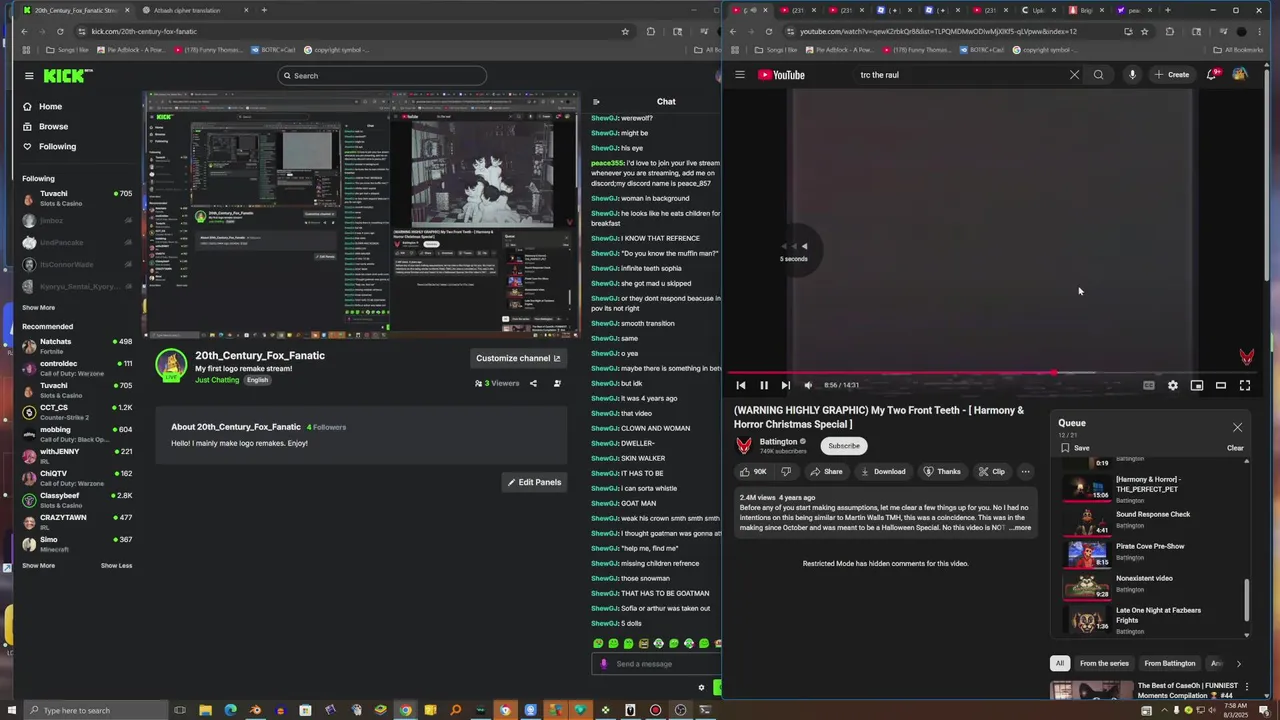Image resolution: width=1280 pixels, height=720 pixels.
Task: Close the YouTube Queue panel
Action: 1237,427
